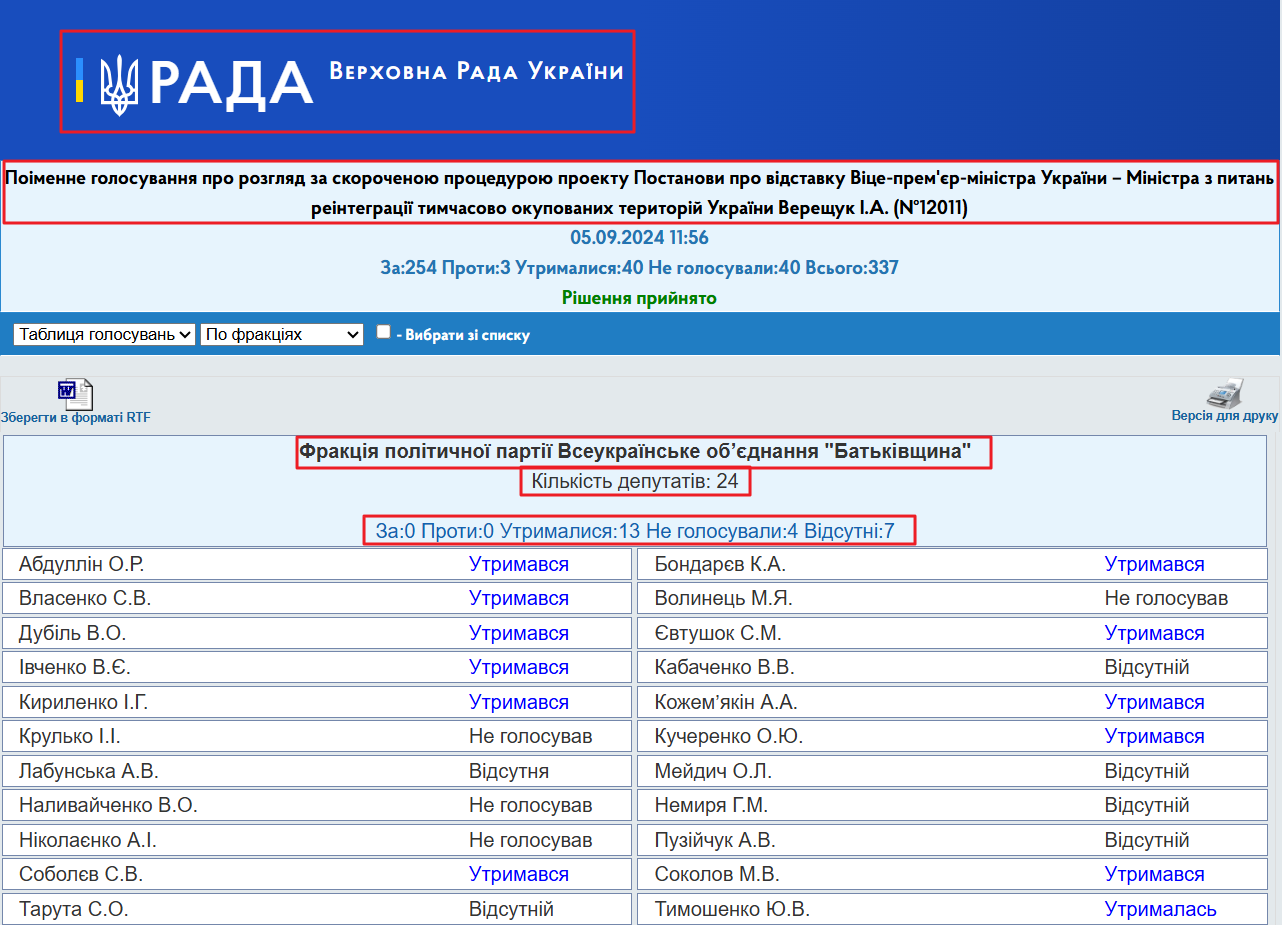The image size is (1282, 925).
Task: Click deputy name 'Тимошенко Ю.В.'
Action: pos(732,910)
